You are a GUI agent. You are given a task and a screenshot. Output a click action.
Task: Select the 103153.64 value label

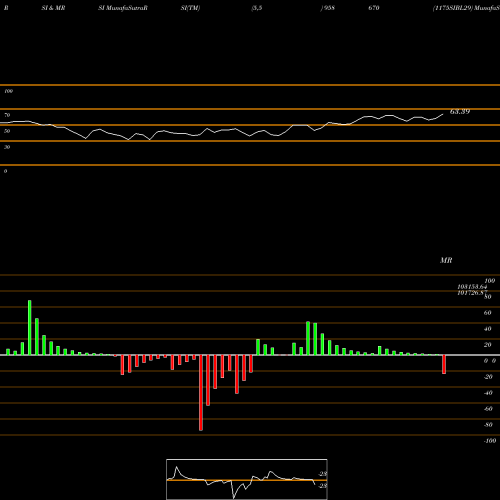[472, 287]
